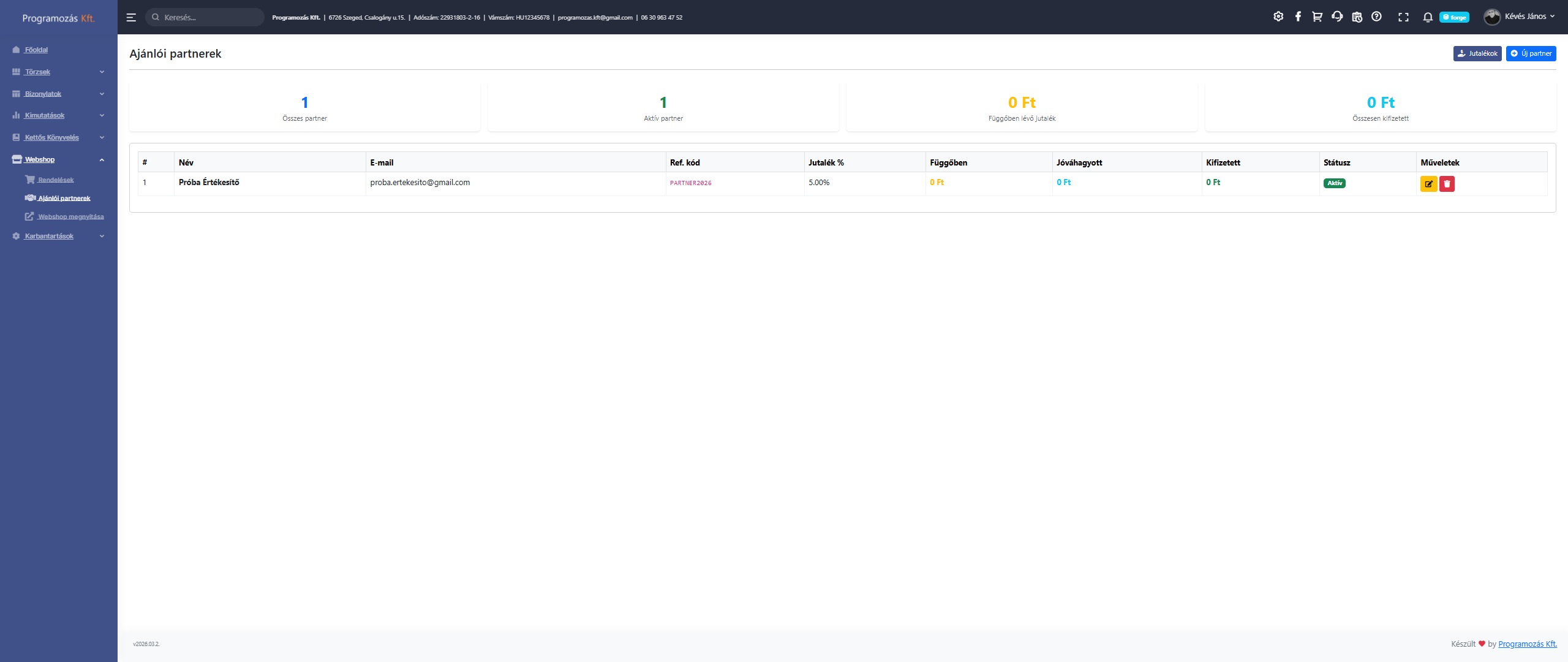Click the forge badge
The height and width of the screenshot is (662, 1568).
tap(1454, 17)
